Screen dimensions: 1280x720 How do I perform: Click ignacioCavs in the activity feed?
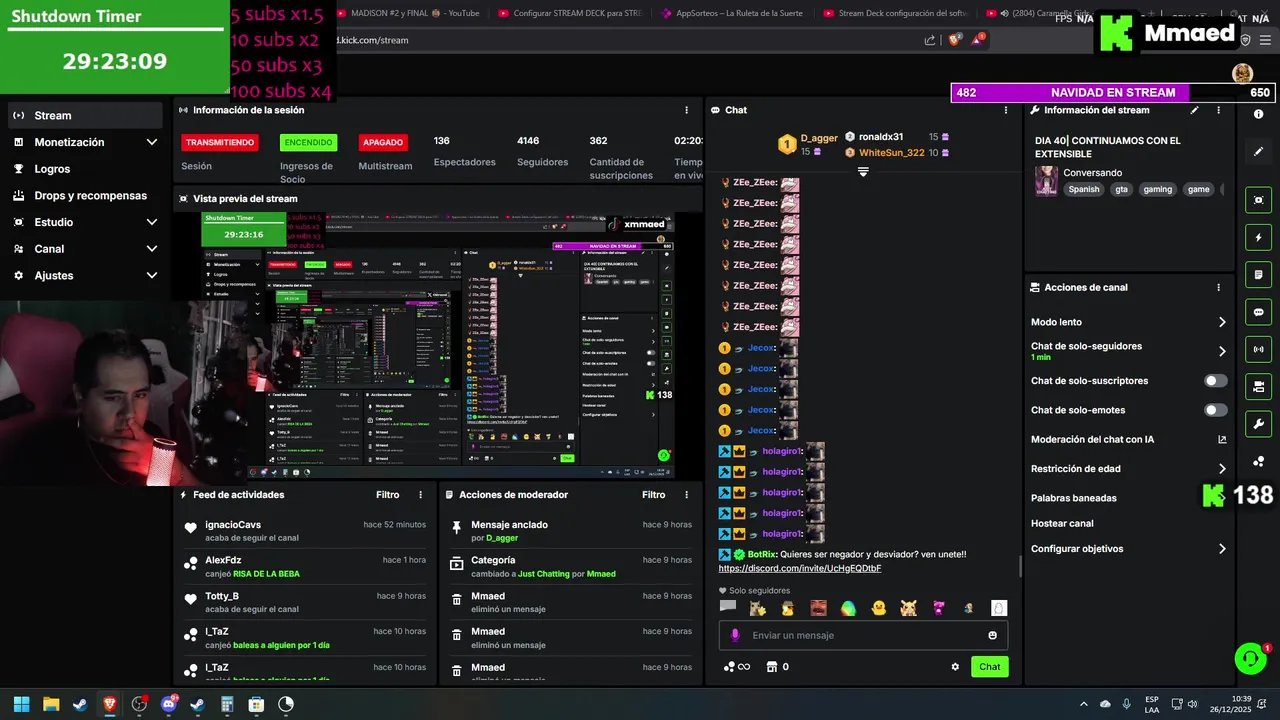[233, 525]
